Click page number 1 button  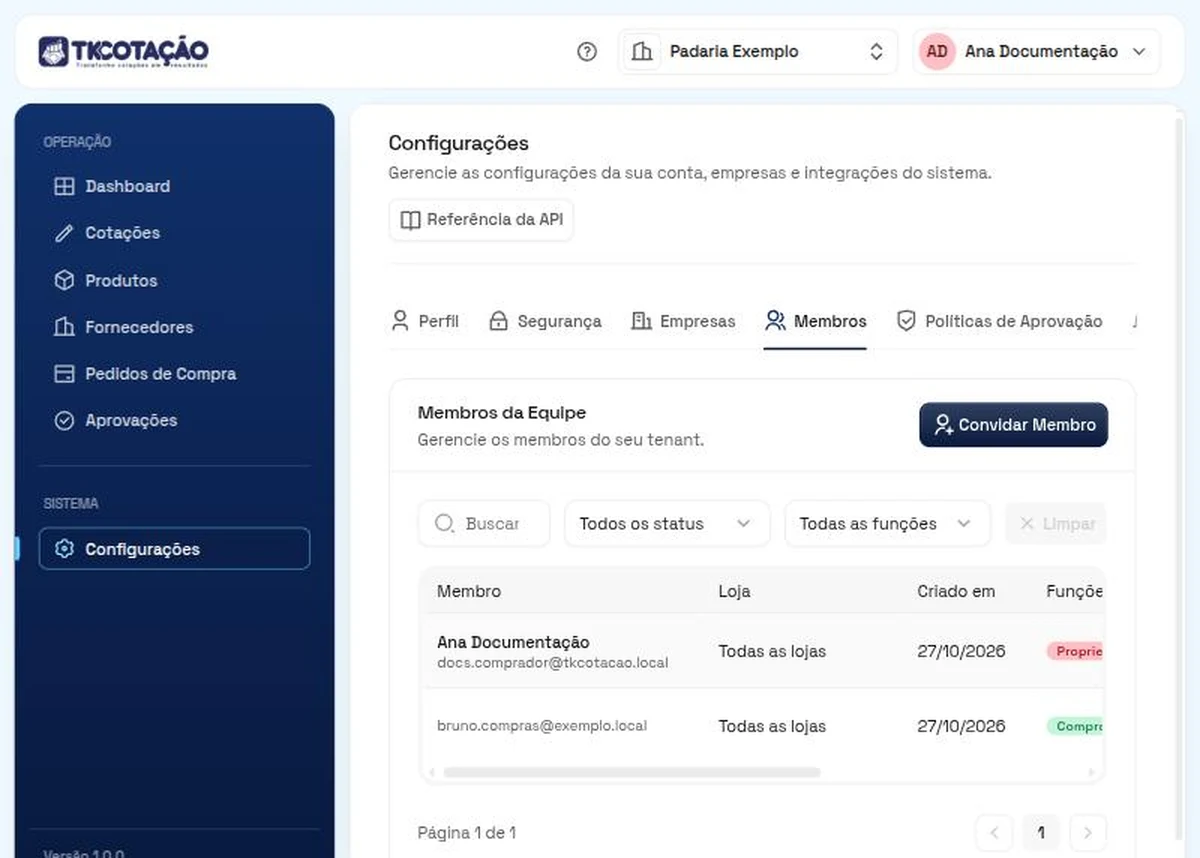pyautogui.click(x=1041, y=832)
